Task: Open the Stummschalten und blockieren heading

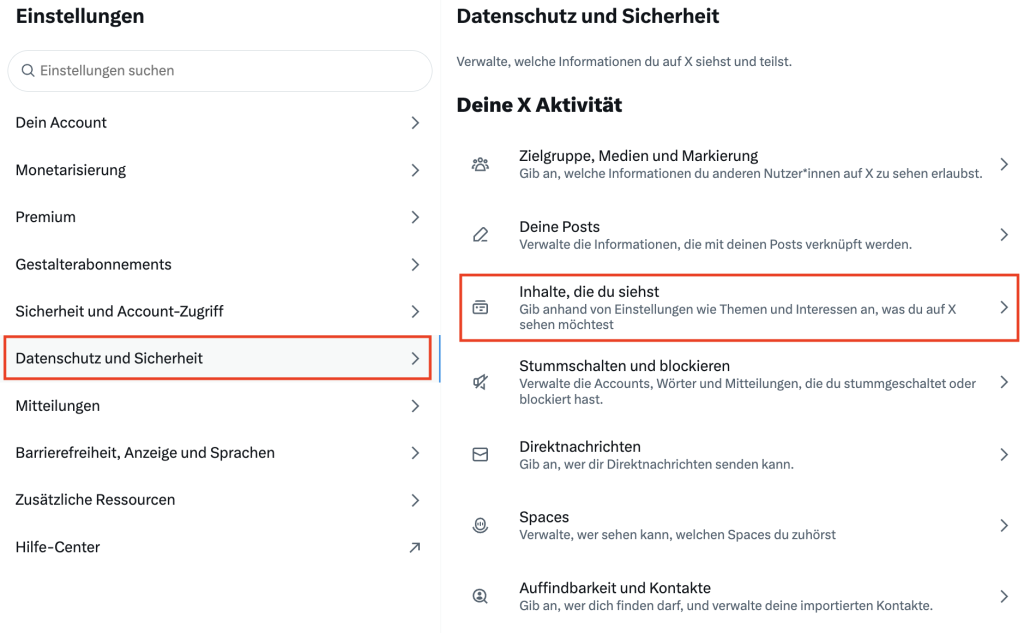Action: click(624, 366)
